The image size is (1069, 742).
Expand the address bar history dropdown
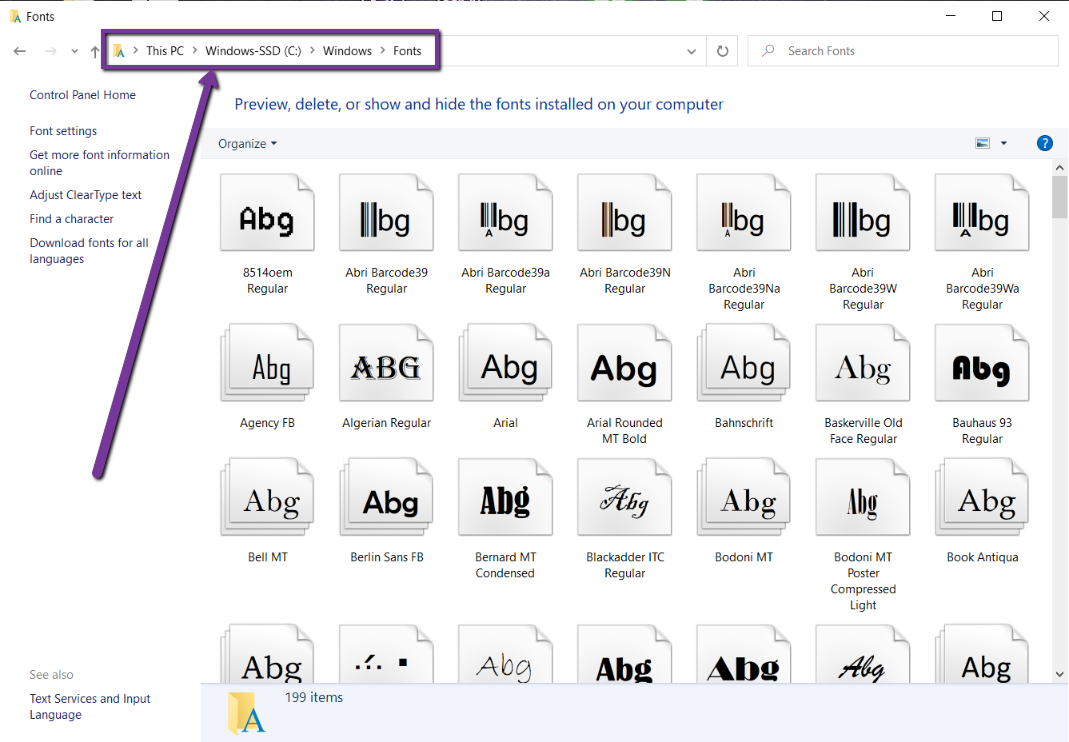coord(692,51)
